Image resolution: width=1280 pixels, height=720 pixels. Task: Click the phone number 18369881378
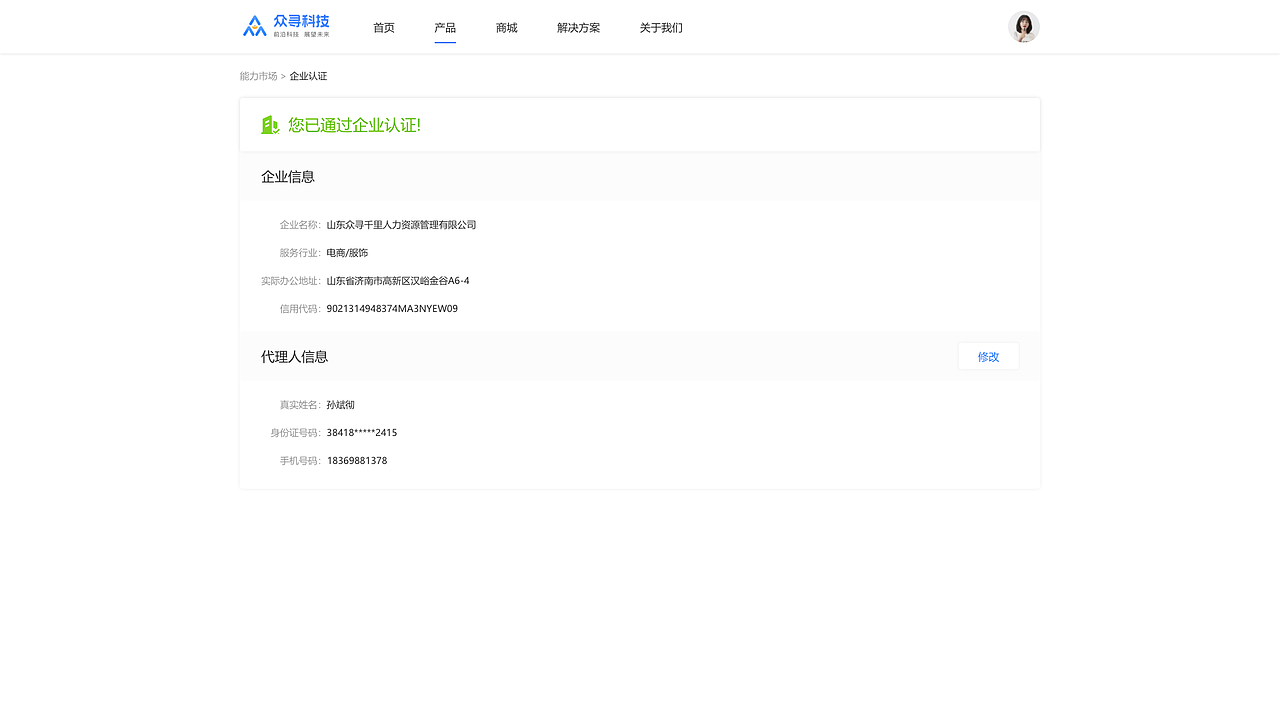(x=356, y=460)
